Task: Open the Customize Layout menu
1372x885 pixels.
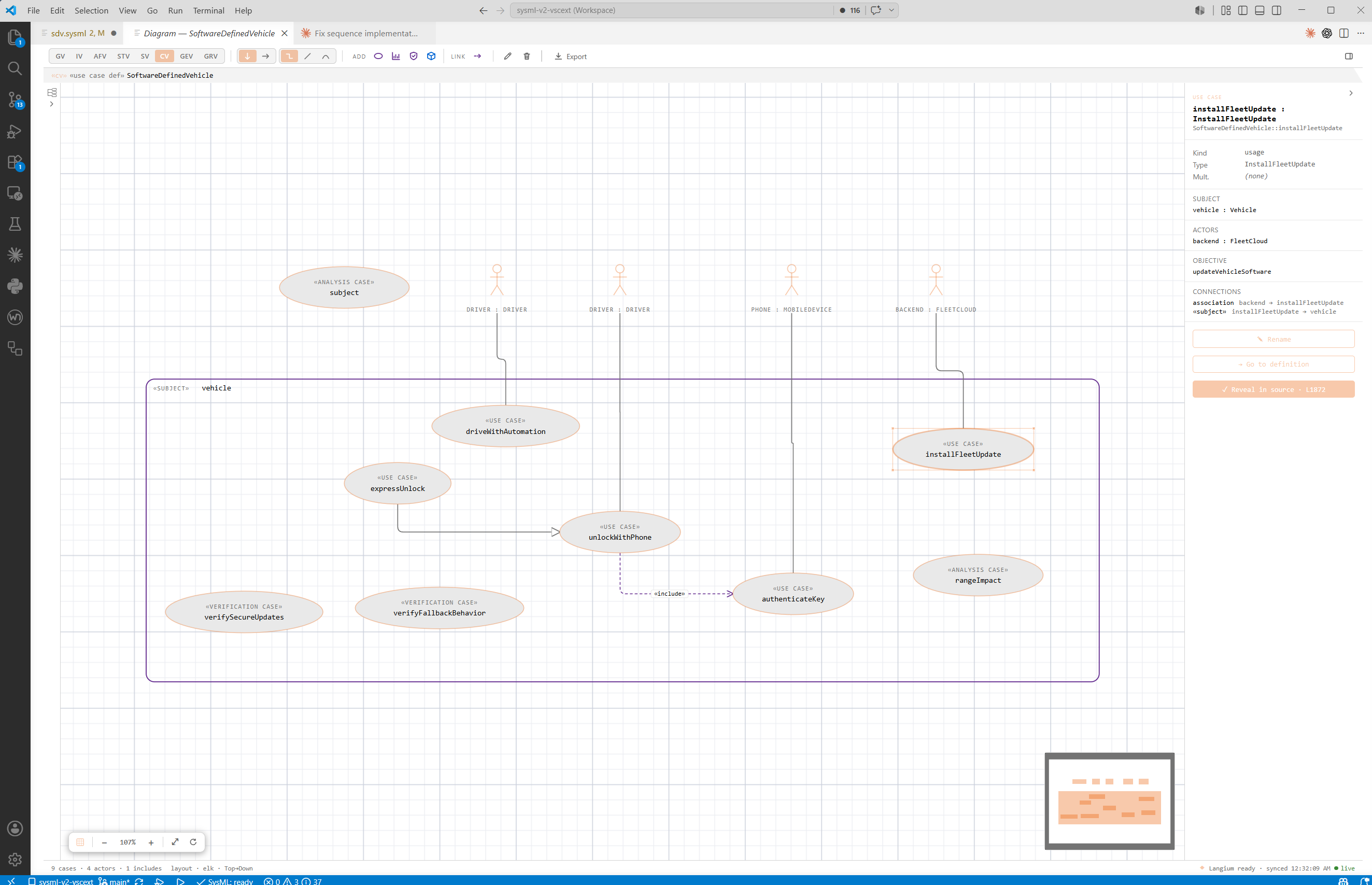Action: click(x=1226, y=10)
